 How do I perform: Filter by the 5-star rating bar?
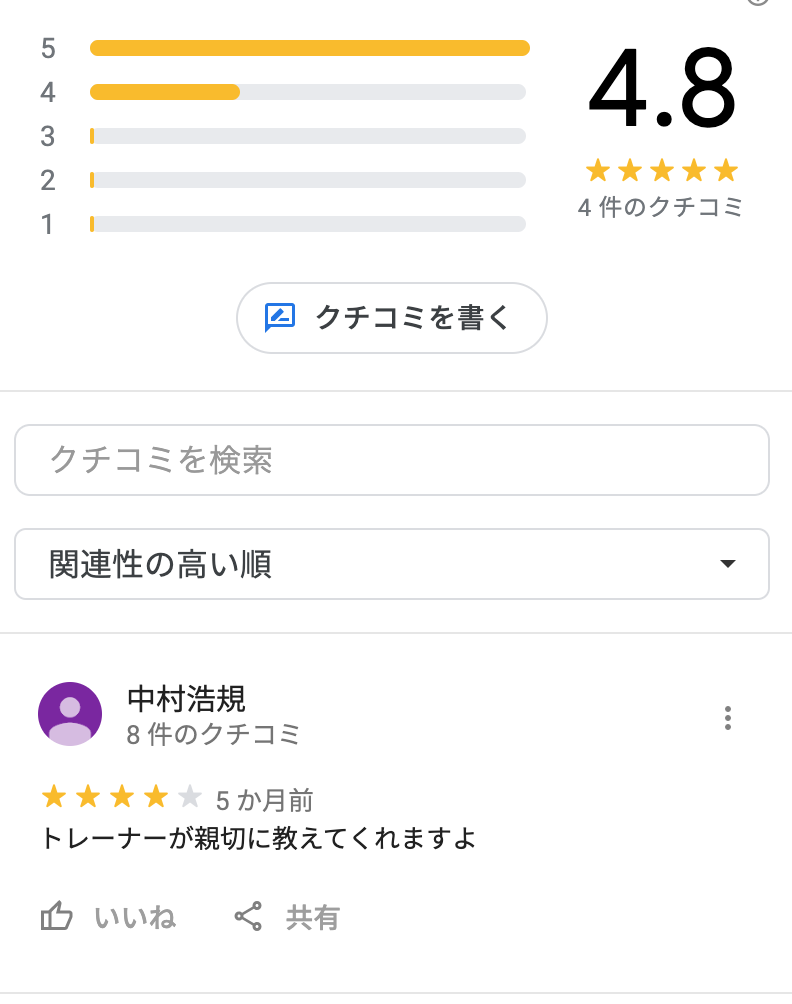point(308,48)
